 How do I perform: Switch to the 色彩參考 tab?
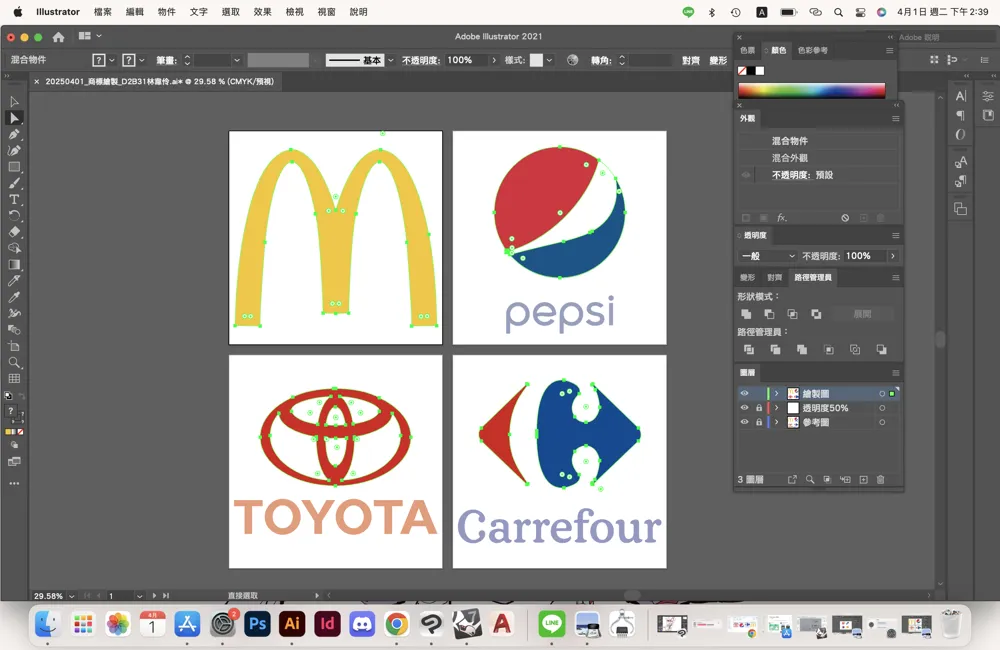(812, 50)
